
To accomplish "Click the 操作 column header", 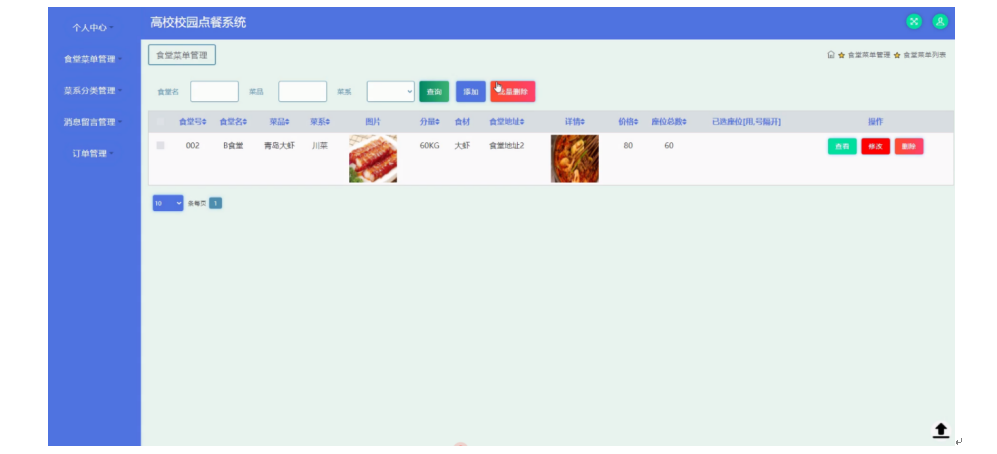I will coord(876,121).
